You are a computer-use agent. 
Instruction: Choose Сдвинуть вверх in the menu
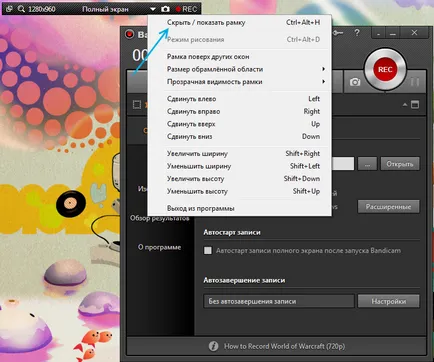click(240, 124)
